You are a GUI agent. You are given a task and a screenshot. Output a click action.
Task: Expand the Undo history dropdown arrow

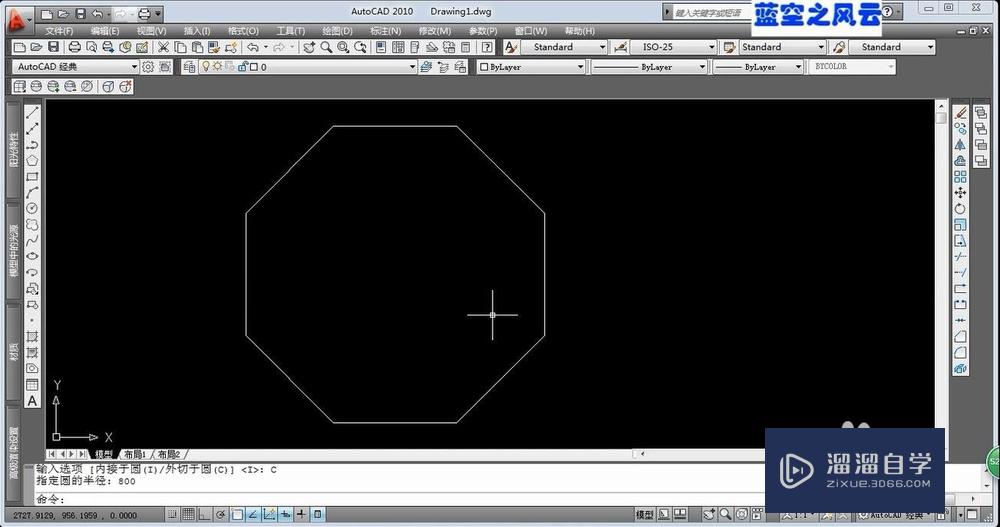pyautogui.click(x=266, y=47)
